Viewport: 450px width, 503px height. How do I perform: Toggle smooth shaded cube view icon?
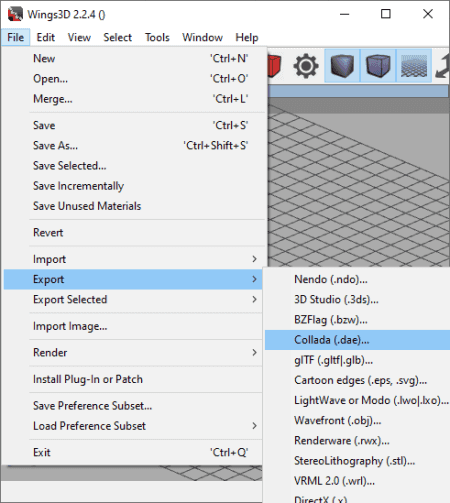[x=342, y=66]
